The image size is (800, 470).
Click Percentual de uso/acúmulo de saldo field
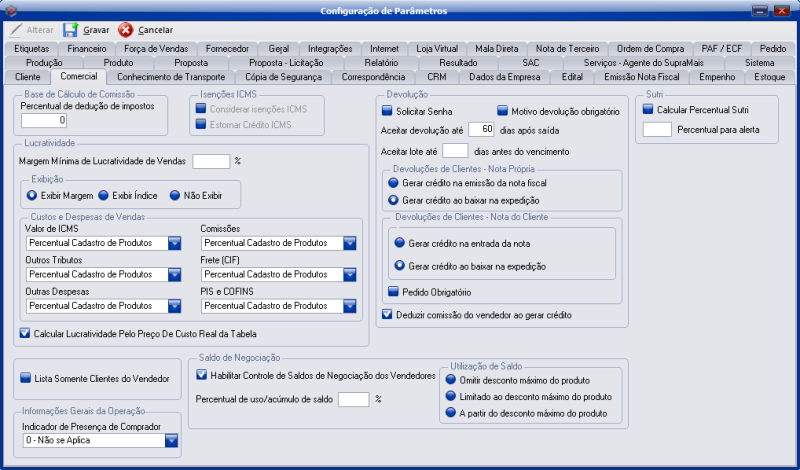353,399
